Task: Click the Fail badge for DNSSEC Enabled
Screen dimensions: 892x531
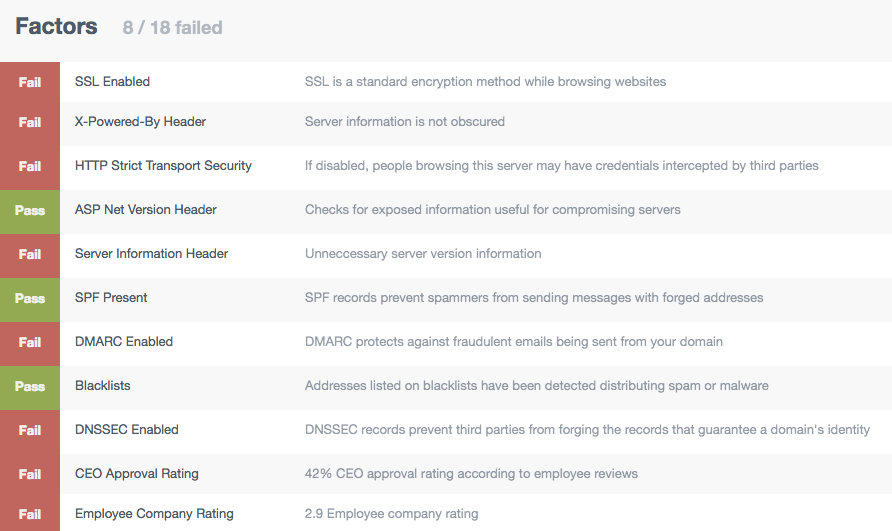Action: [30, 430]
